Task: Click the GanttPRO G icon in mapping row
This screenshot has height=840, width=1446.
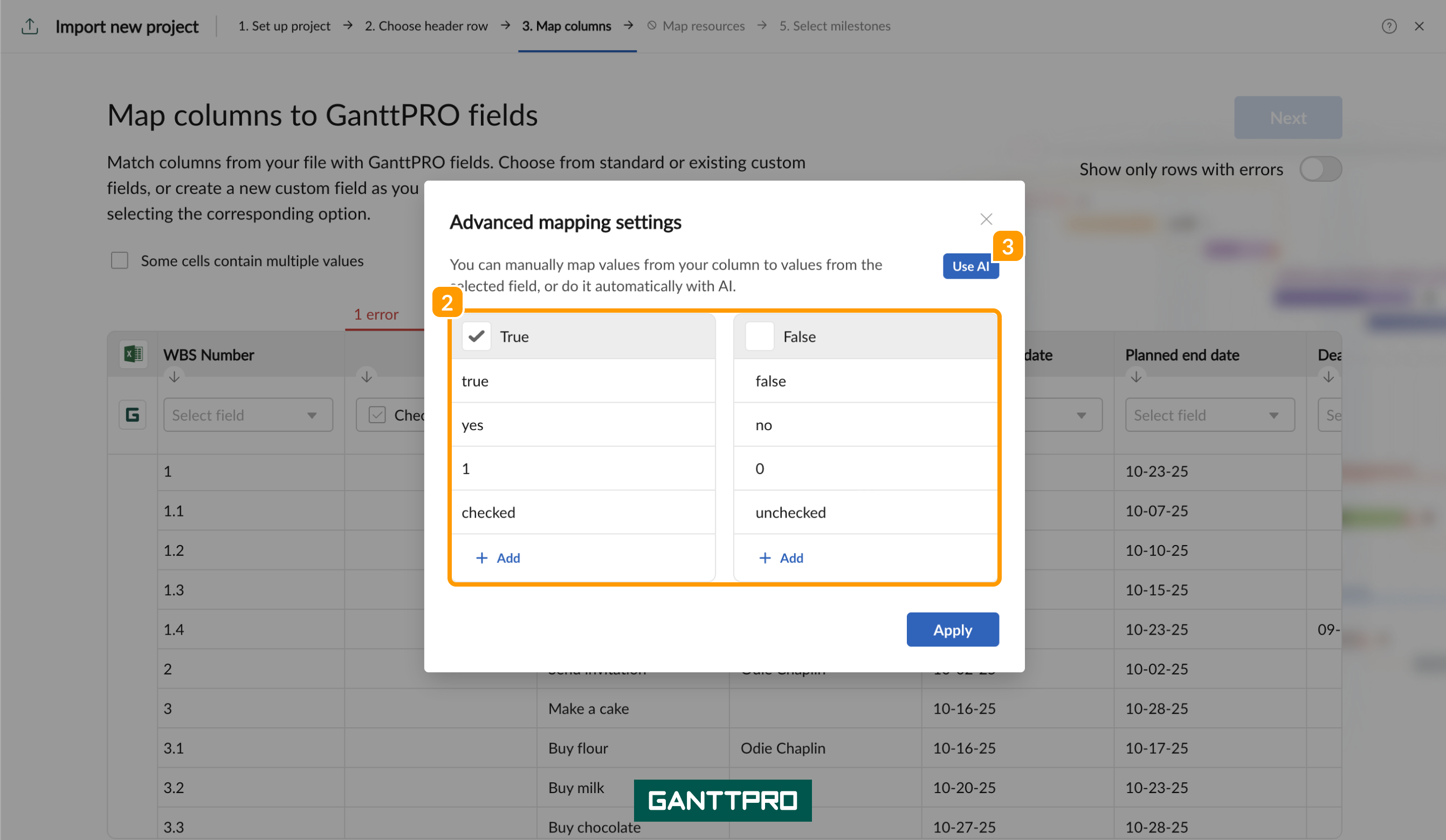Action: tap(133, 414)
